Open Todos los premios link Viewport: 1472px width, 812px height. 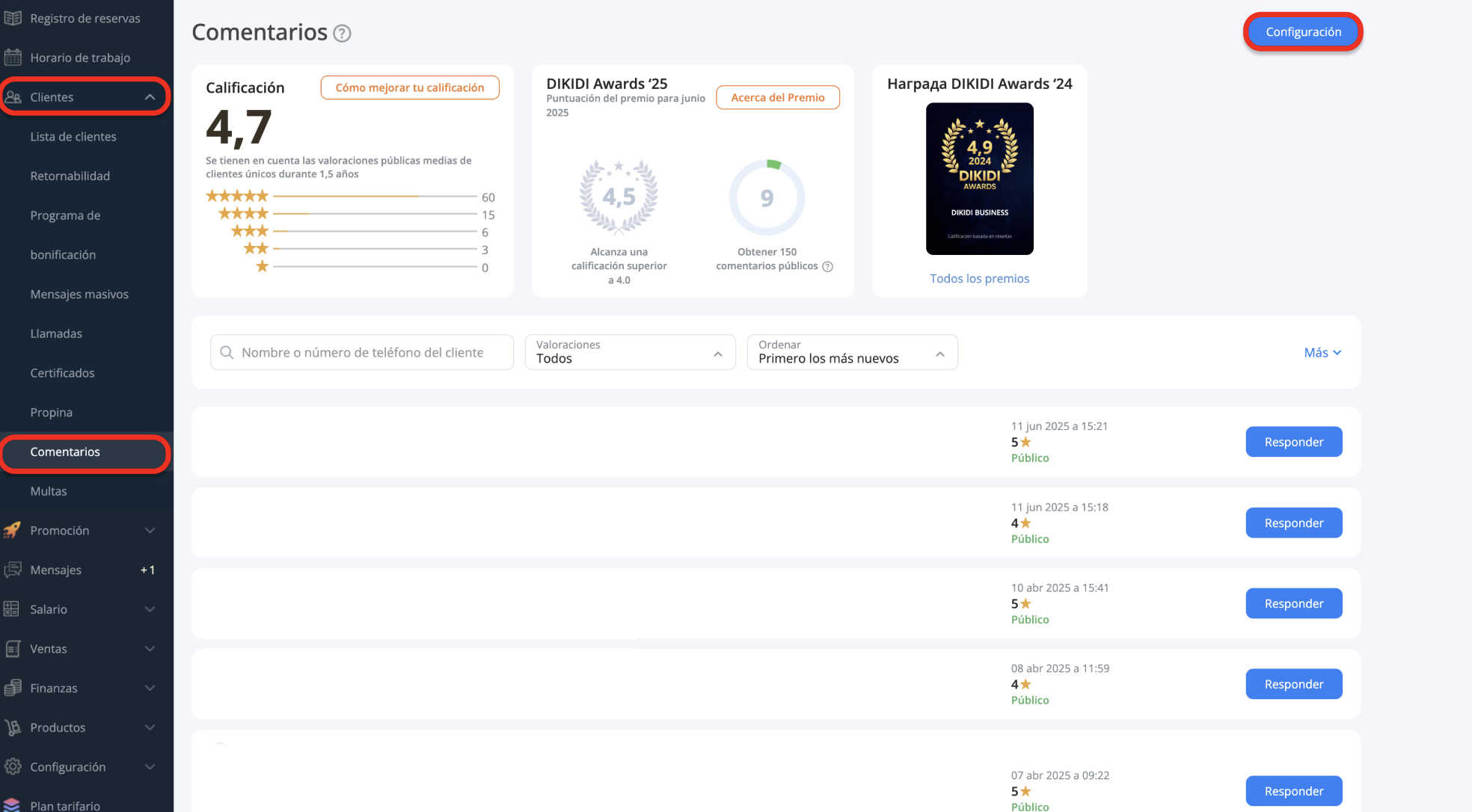[x=979, y=278]
